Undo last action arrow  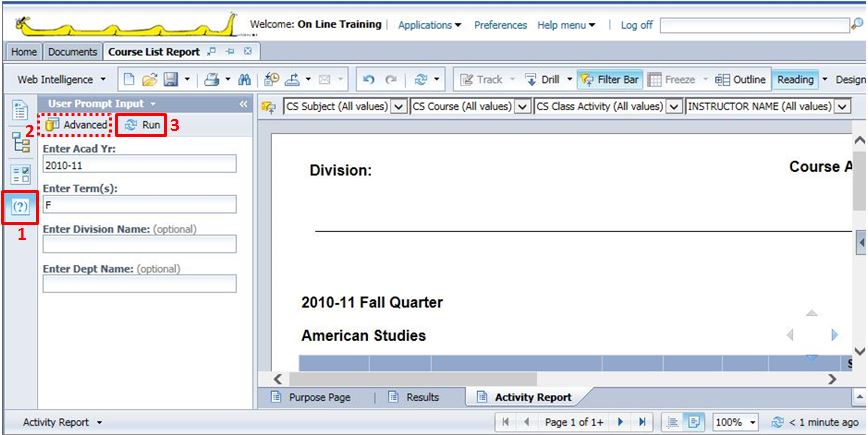coord(369,80)
